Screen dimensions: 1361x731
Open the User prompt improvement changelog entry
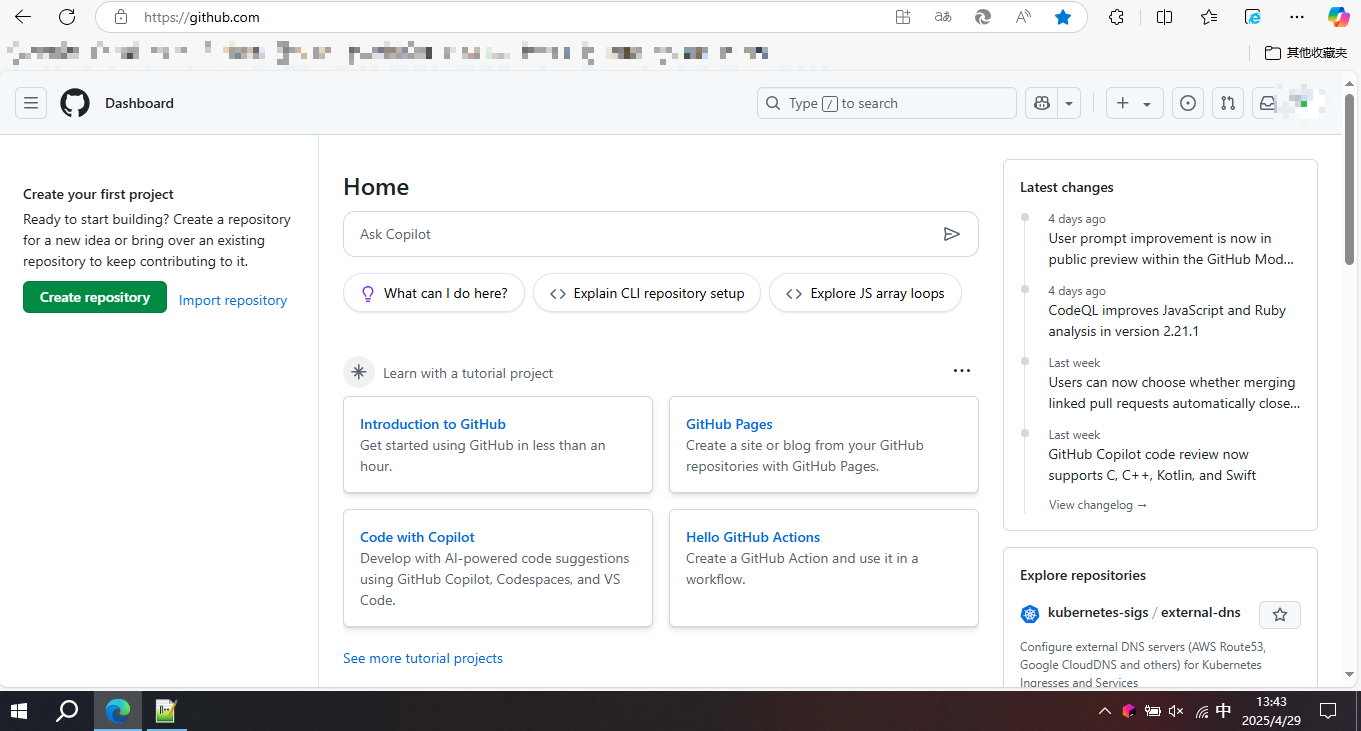tap(1172, 249)
